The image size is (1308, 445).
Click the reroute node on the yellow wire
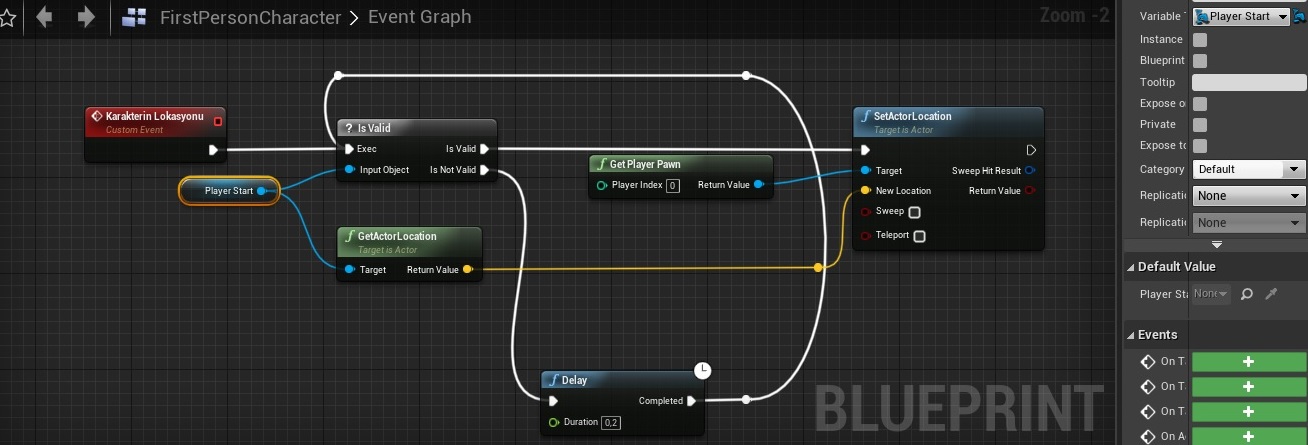click(x=819, y=267)
